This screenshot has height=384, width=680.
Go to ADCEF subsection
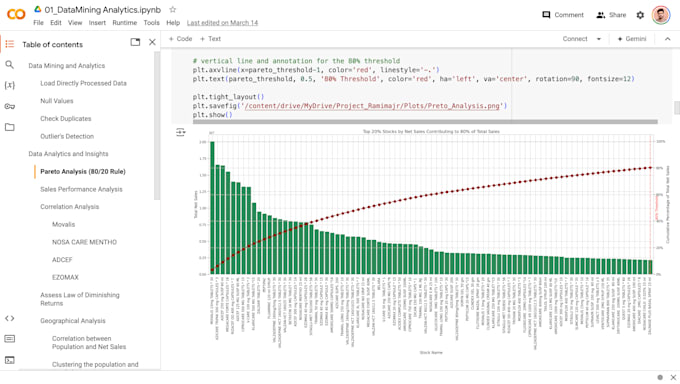(62, 260)
